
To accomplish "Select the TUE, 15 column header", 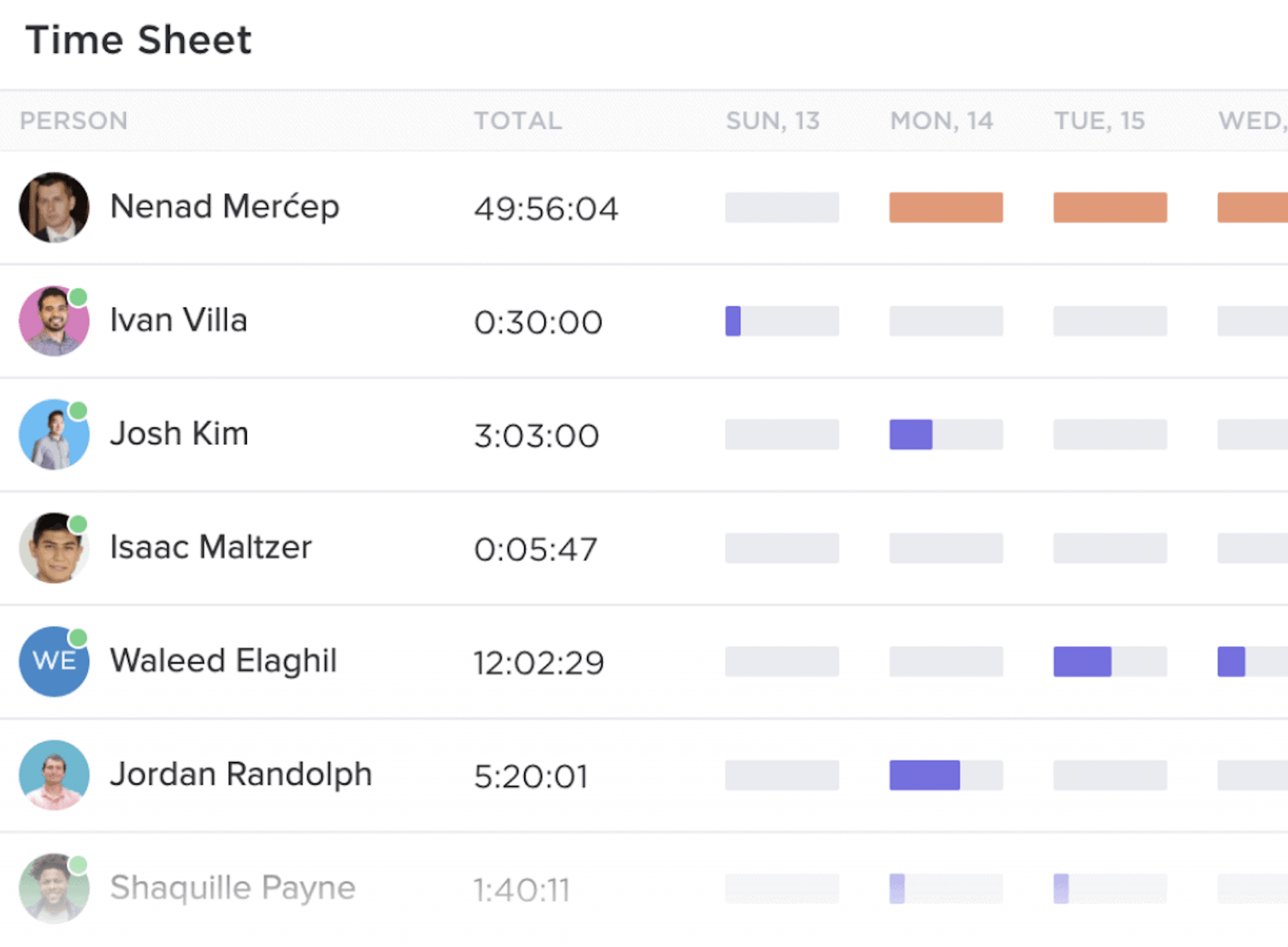I will (x=1099, y=121).
